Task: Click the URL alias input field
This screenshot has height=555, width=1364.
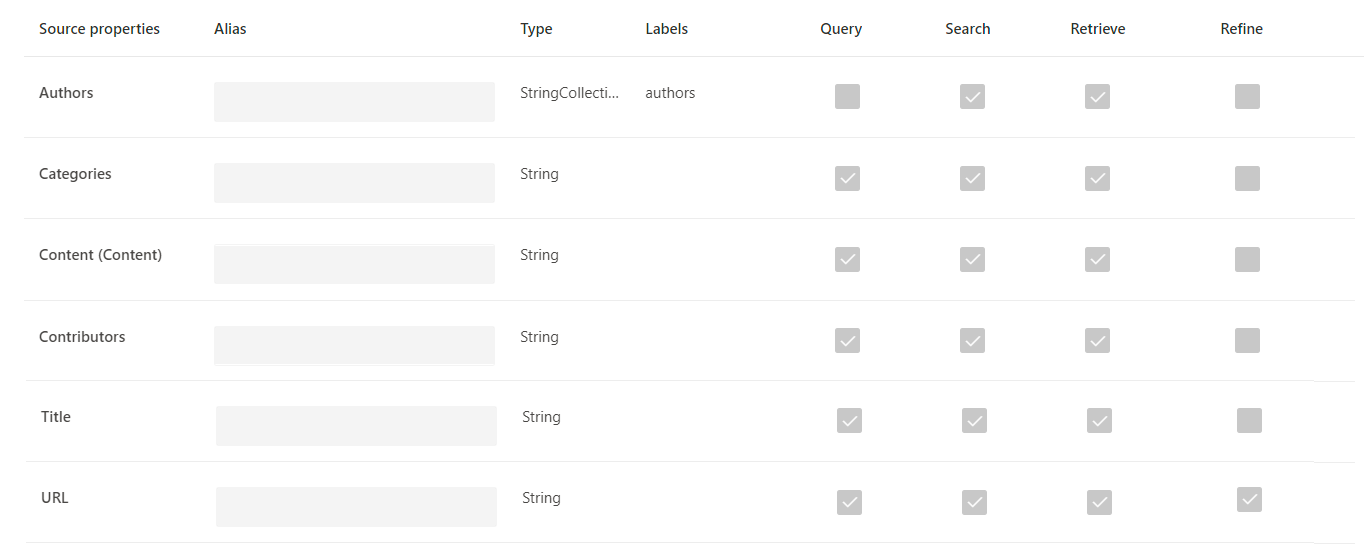Action: [356, 507]
